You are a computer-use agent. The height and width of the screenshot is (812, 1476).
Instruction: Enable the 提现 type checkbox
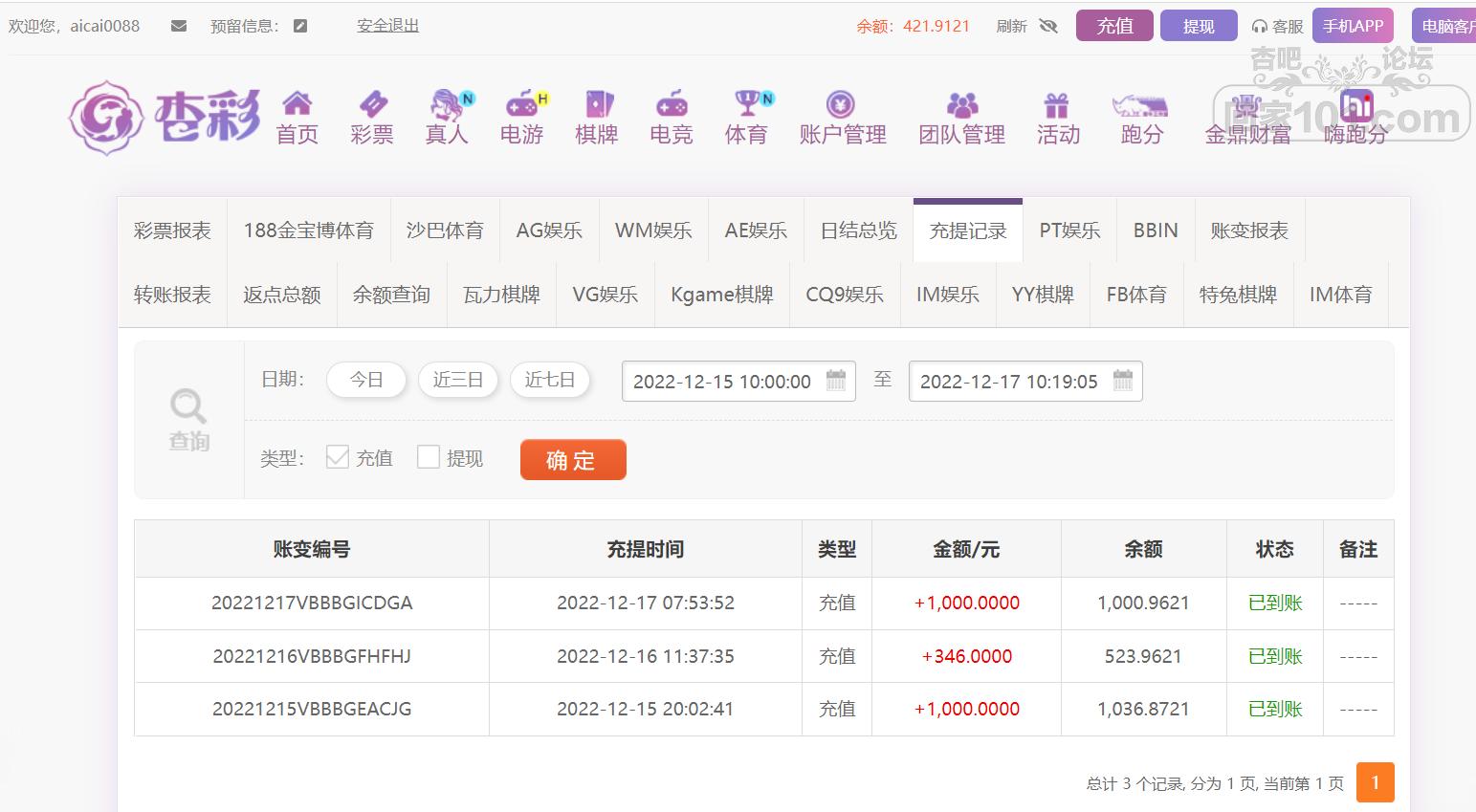pyautogui.click(x=429, y=457)
